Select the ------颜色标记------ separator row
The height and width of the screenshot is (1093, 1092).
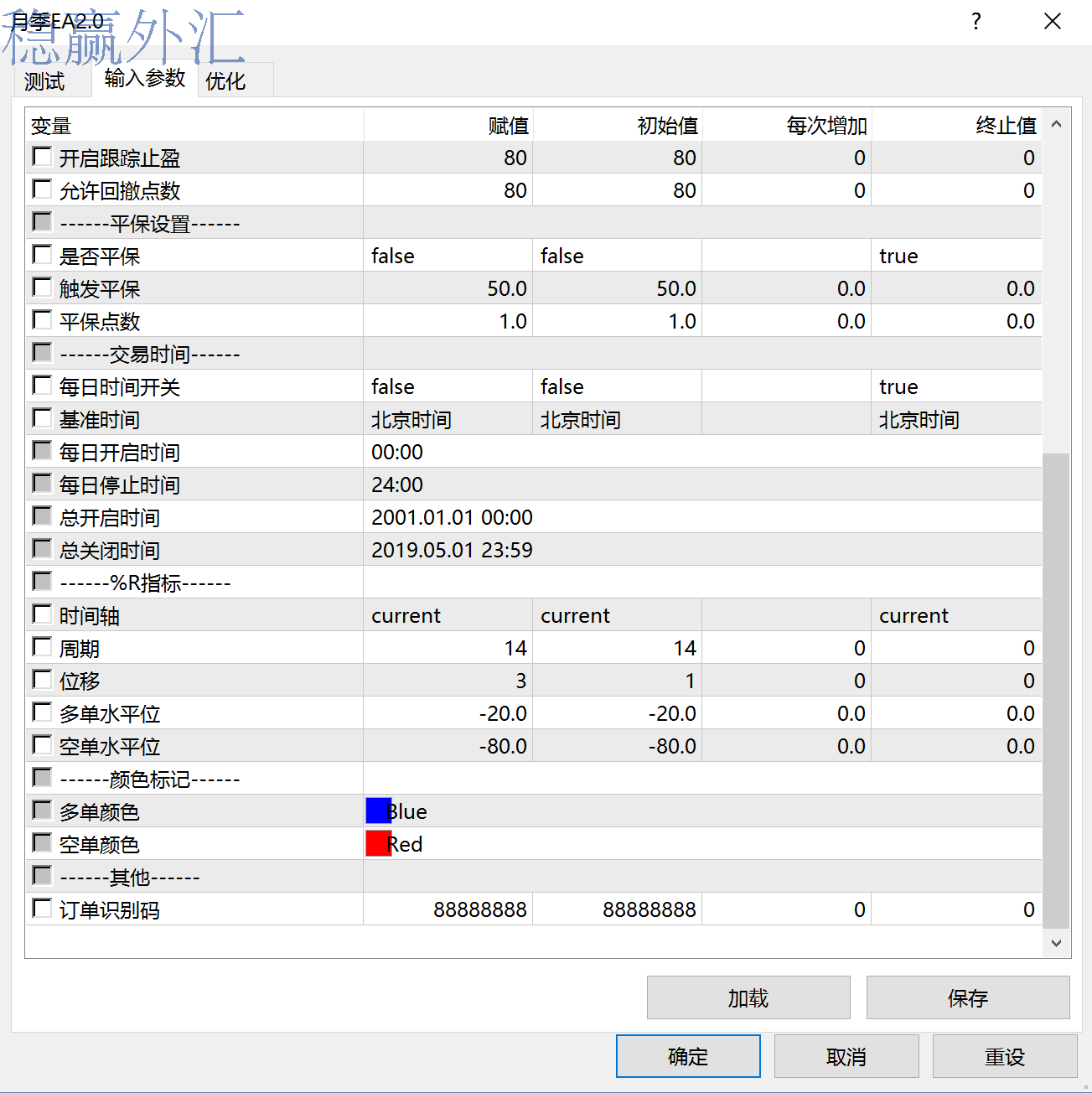534,778
